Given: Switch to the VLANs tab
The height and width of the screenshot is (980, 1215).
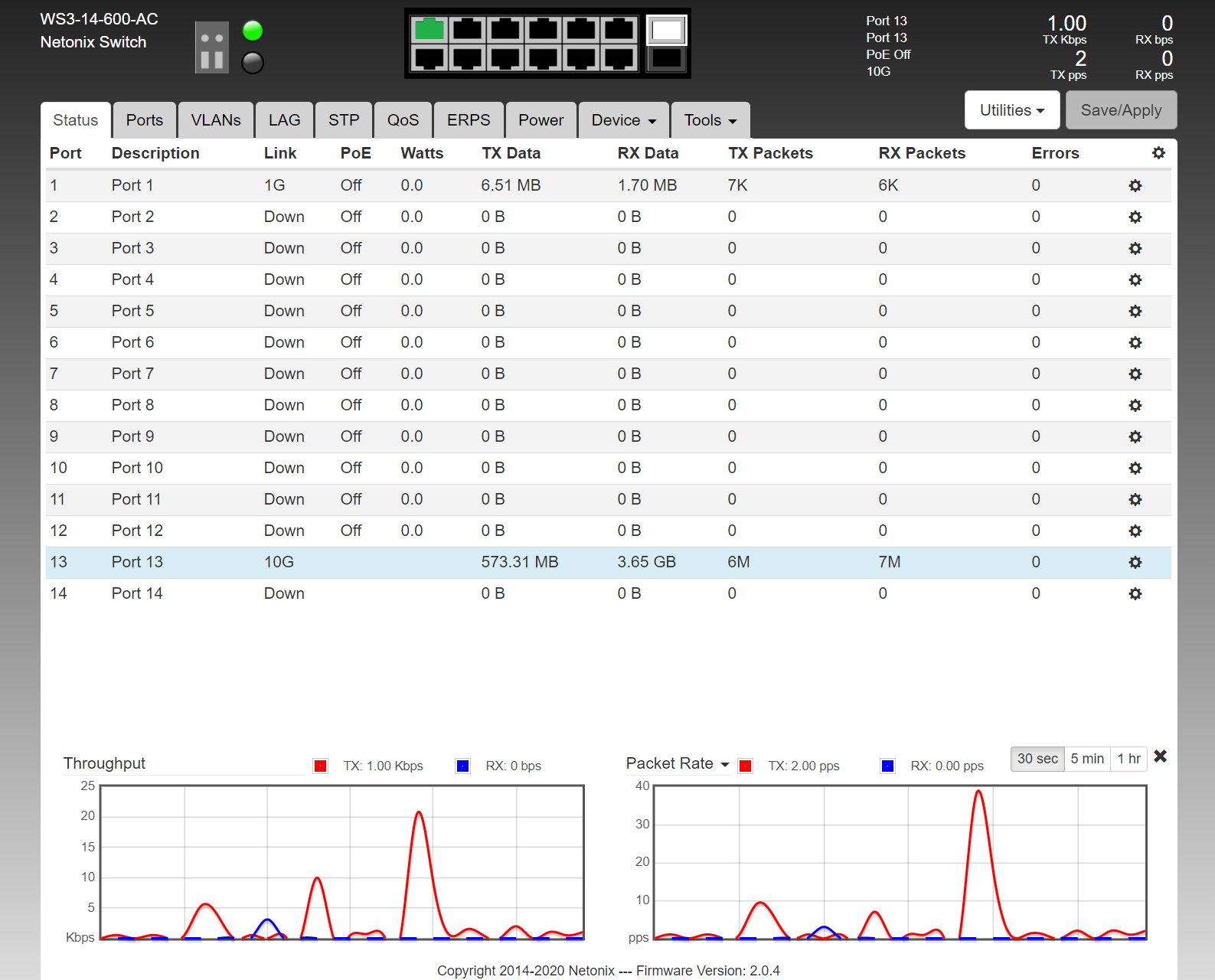Looking at the screenshot, I should [x=215, y=121].
